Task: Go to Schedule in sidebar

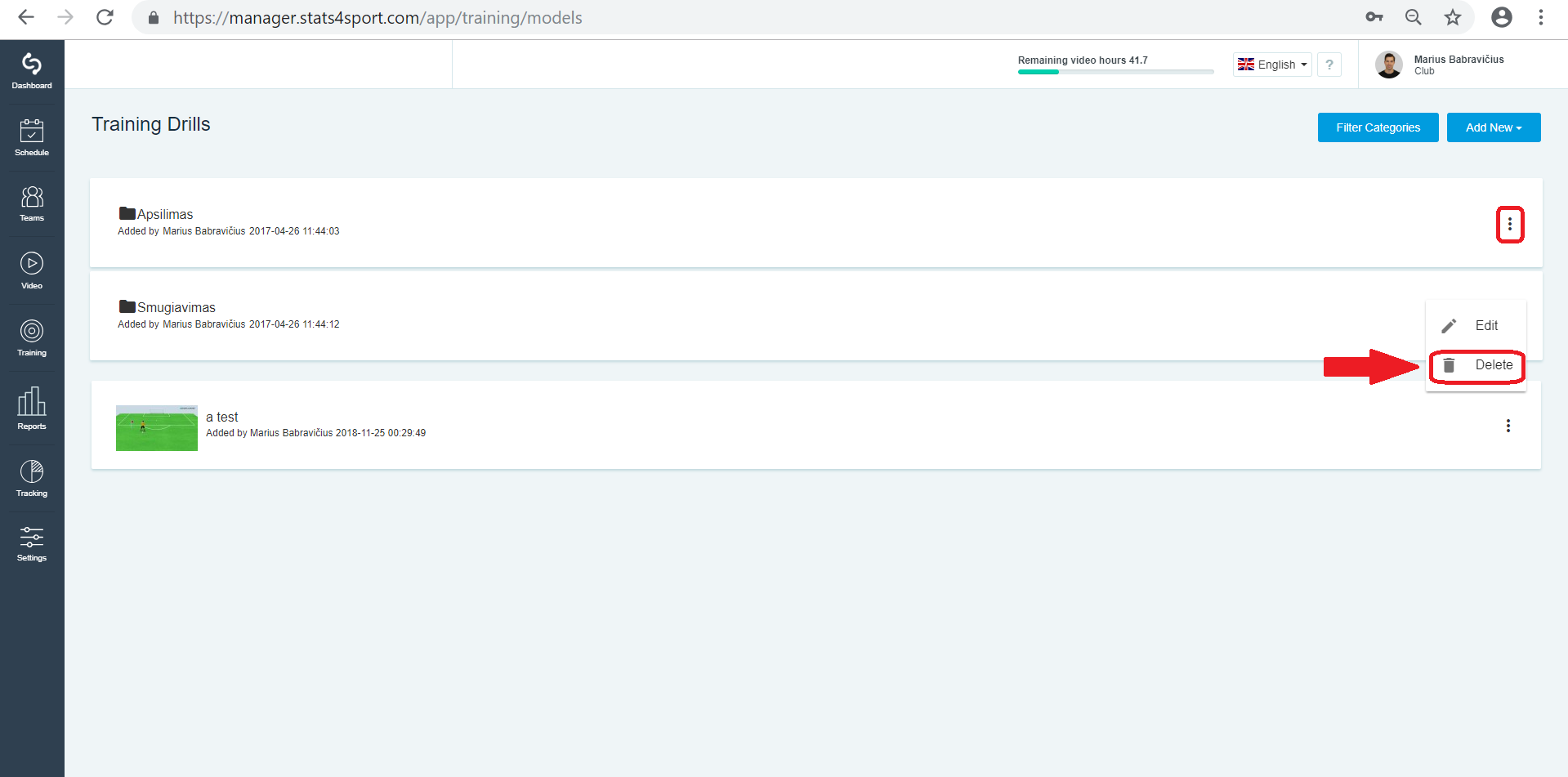Action: tap(32, 138)
